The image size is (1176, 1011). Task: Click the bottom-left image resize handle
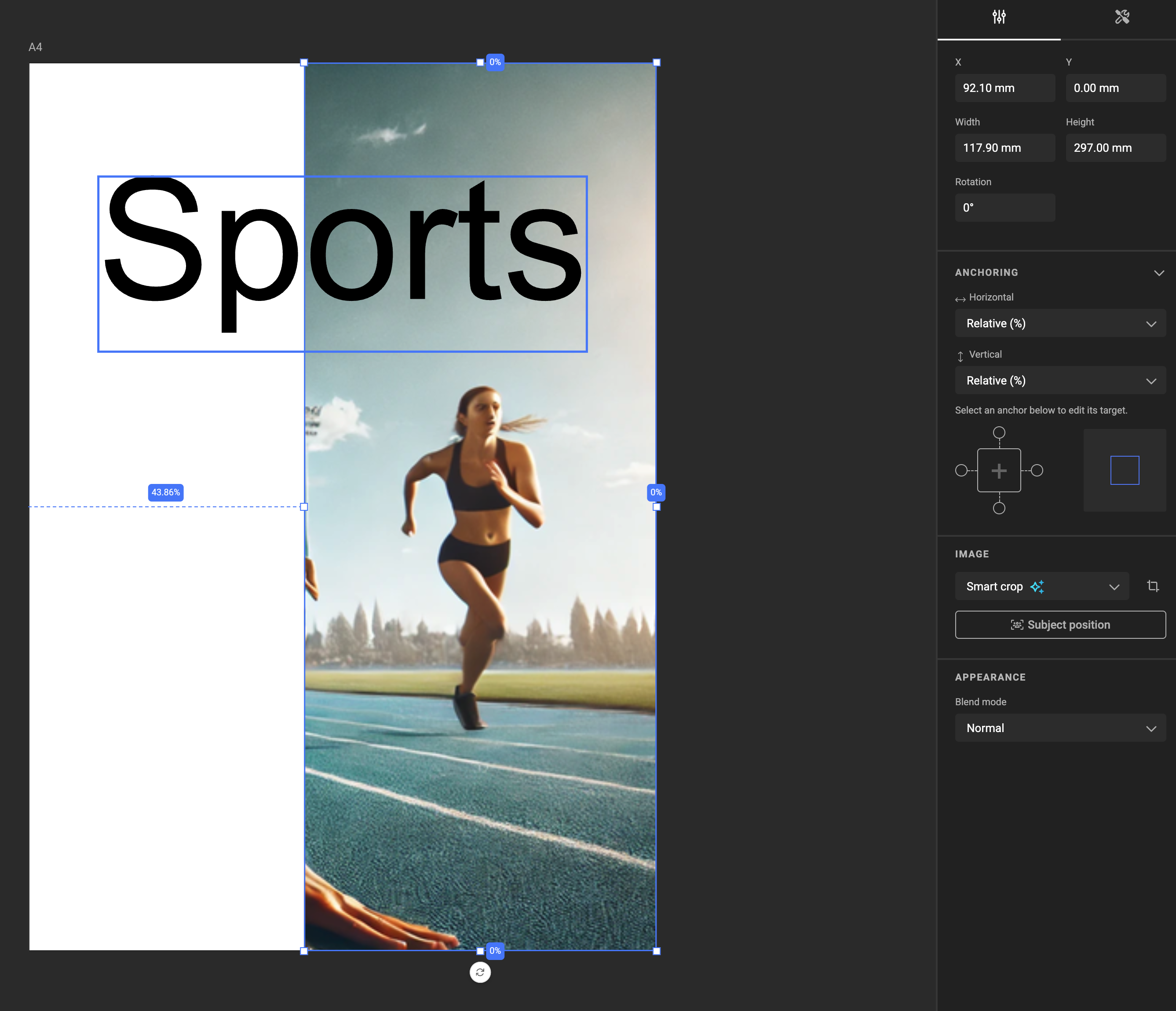[x=303, y=951]
